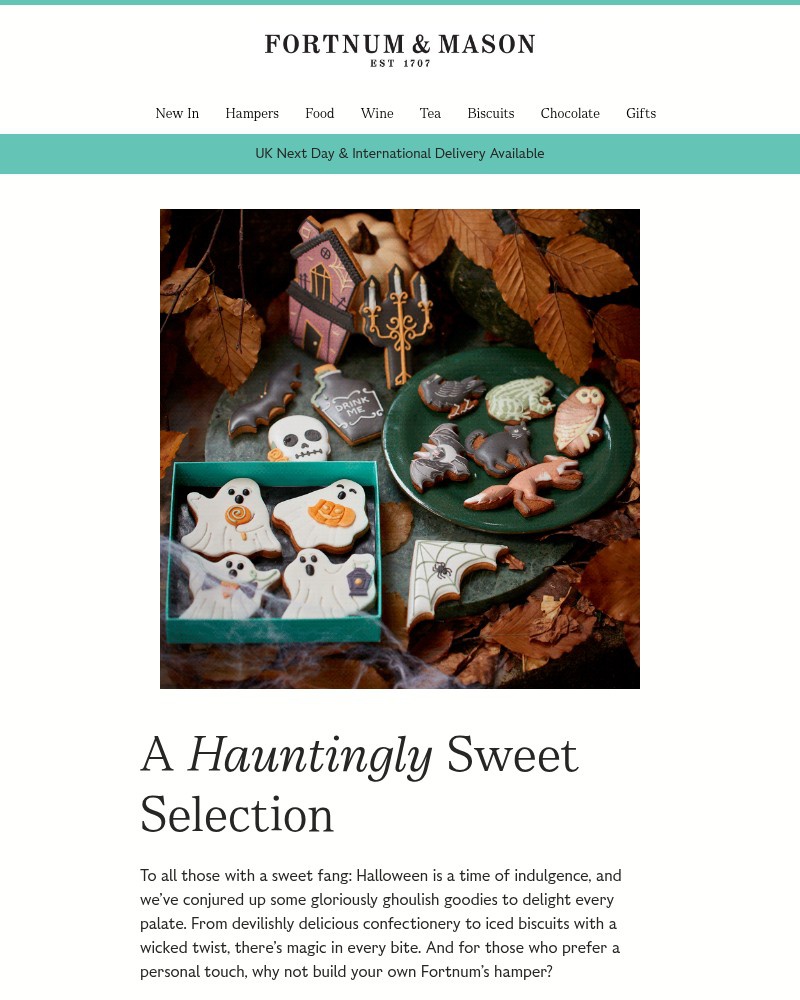Click the 'A Hauntingly Sweet Selection' headline

(360, 784)
